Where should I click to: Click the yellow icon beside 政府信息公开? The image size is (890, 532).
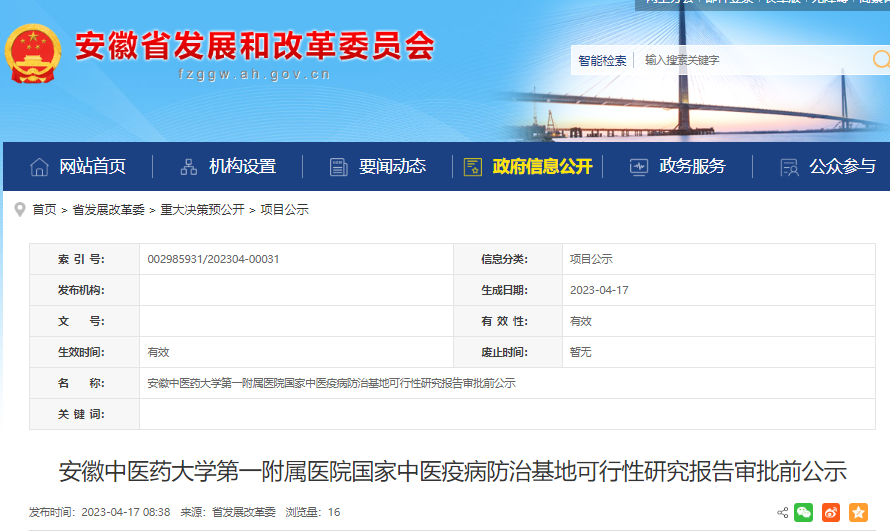[473, 167]
